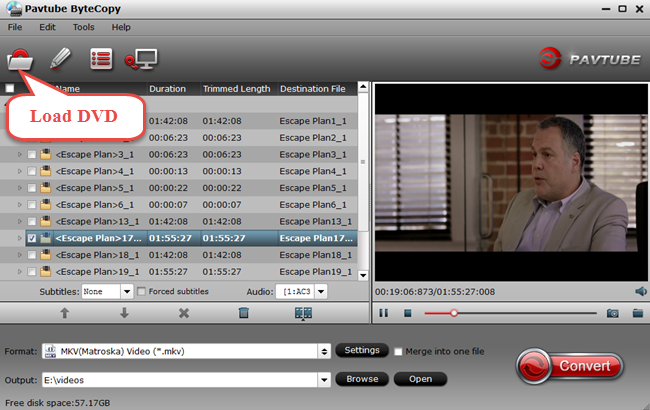Click the Open output folder button

tap(420, 379)
